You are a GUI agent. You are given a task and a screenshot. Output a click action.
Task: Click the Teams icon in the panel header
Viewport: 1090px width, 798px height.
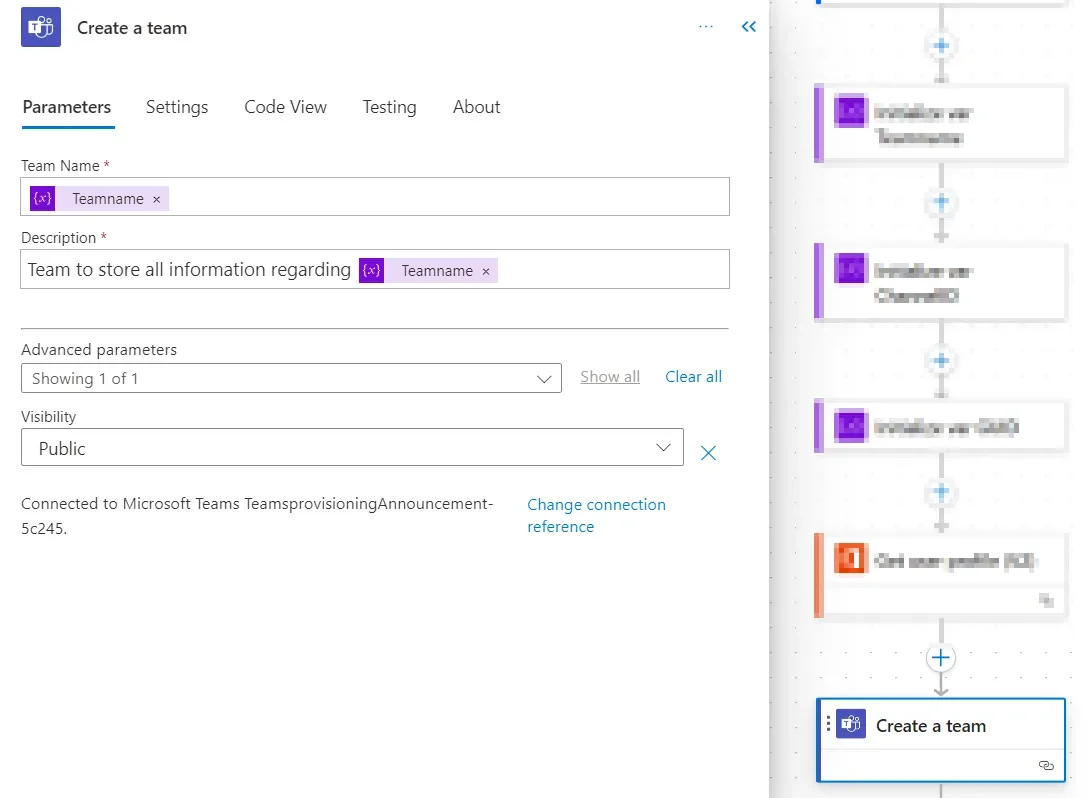point(41,27)
